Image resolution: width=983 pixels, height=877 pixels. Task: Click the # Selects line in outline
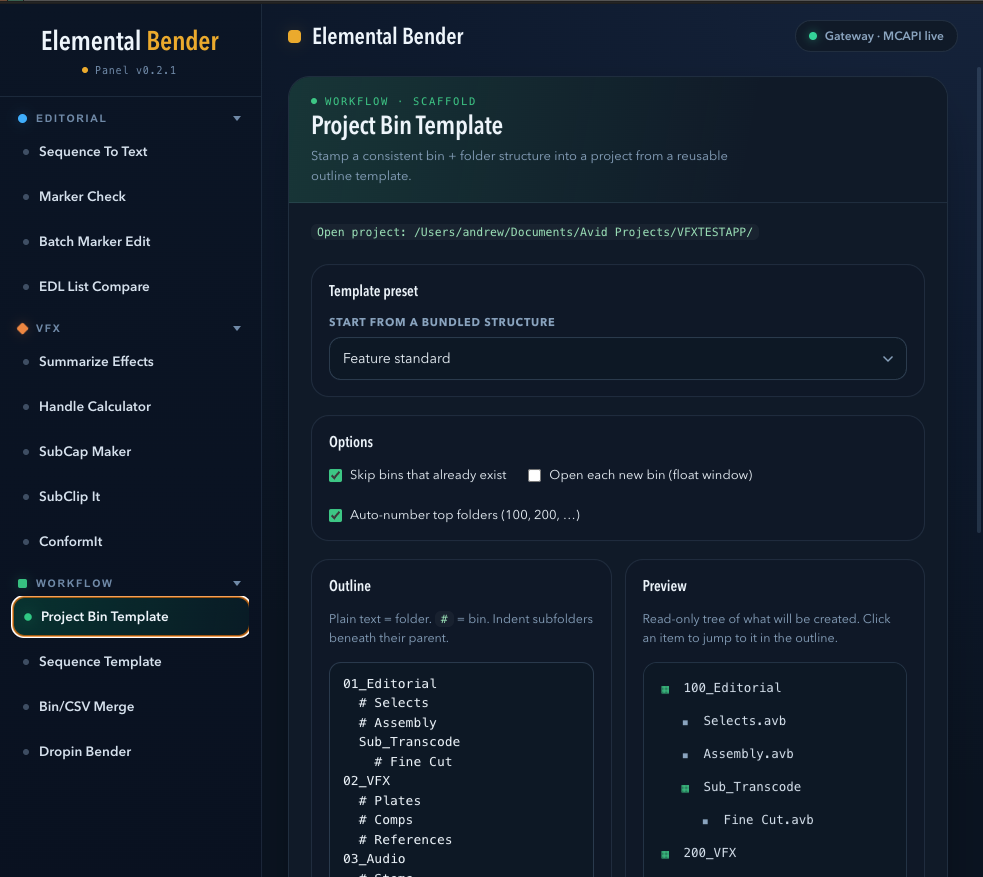(x=393, y=703)
